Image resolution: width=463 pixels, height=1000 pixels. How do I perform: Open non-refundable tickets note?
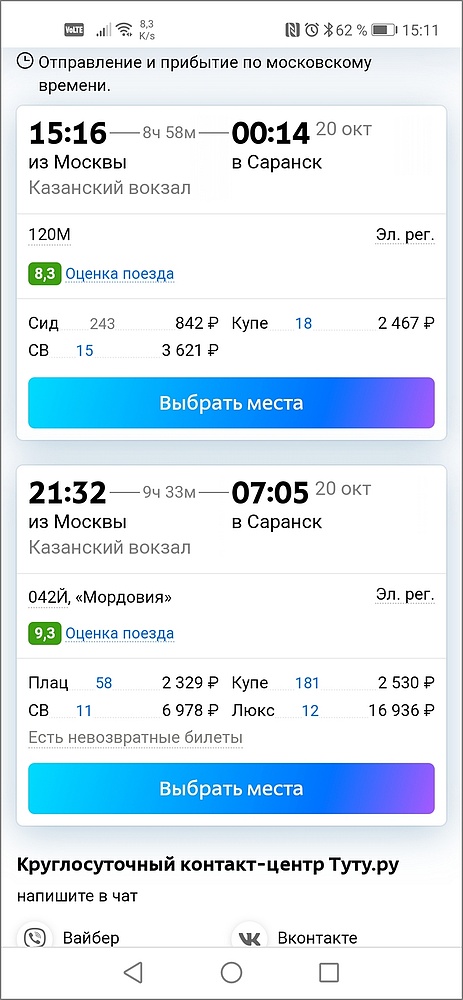click(135, 738)
